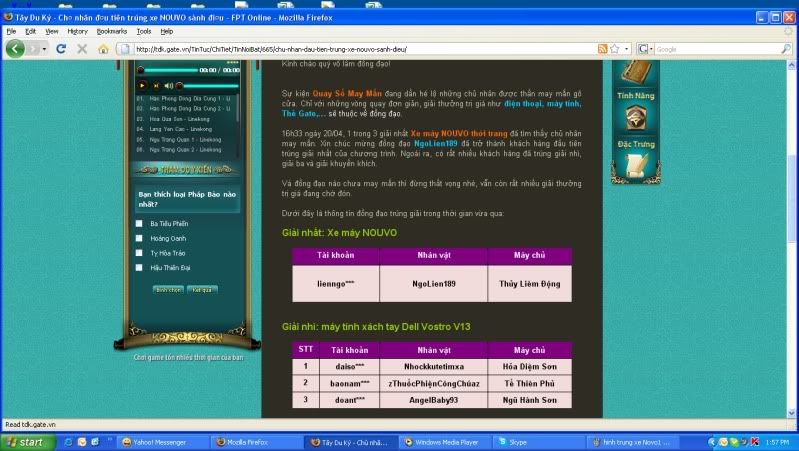Open the back/forward history dropdown arrow
799x451 pixels.
[45, 49]
